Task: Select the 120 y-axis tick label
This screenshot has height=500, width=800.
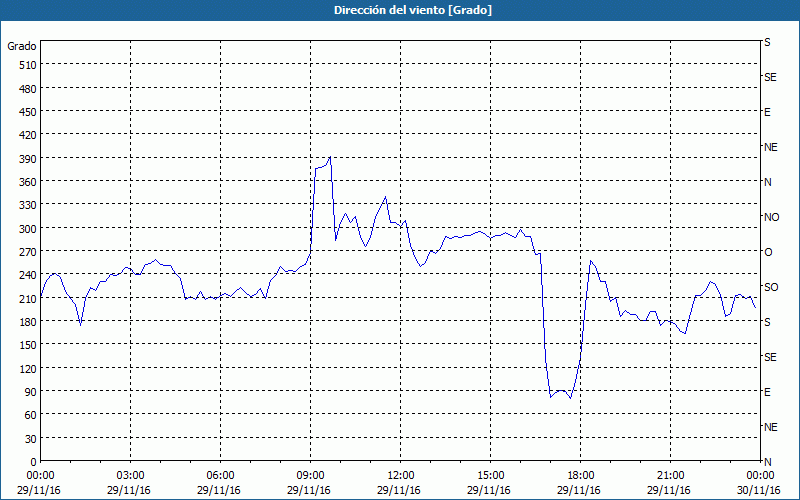Action: (x=28, y=368)
